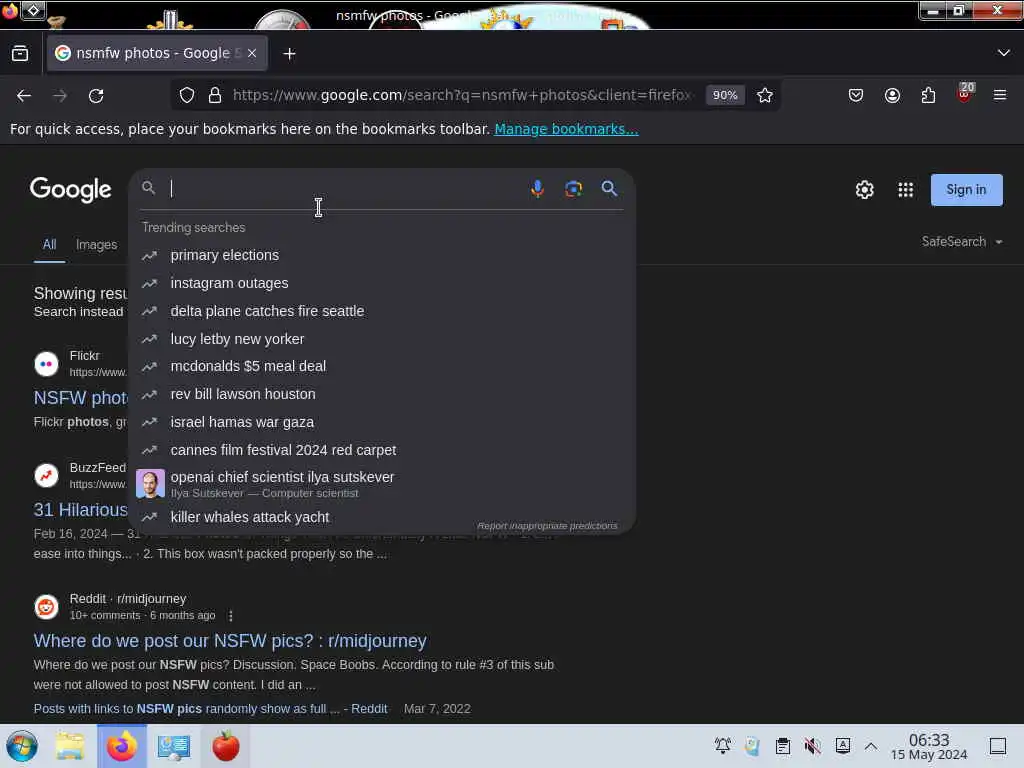Open Google quick settings gear

tap(865, 190)
